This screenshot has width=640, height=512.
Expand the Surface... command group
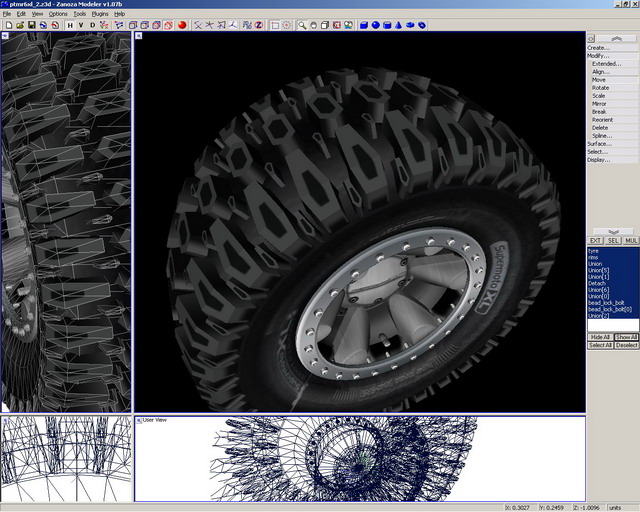coord(598,143)
